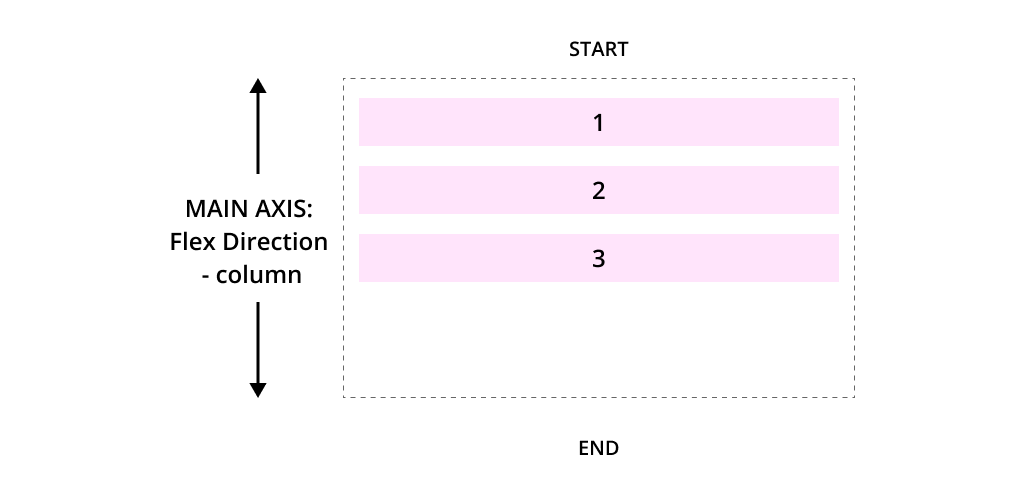Image resolution: width=1024 pixels, height=496 pixels.
Task: Select the pink flex item labeled 1
Action: (599, 122)
